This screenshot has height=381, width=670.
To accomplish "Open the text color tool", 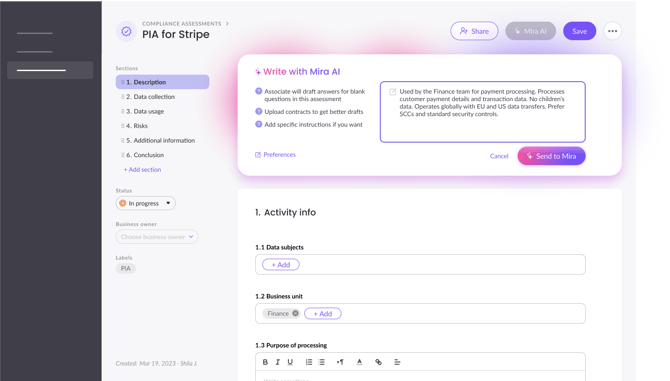I will pos(359,362).
